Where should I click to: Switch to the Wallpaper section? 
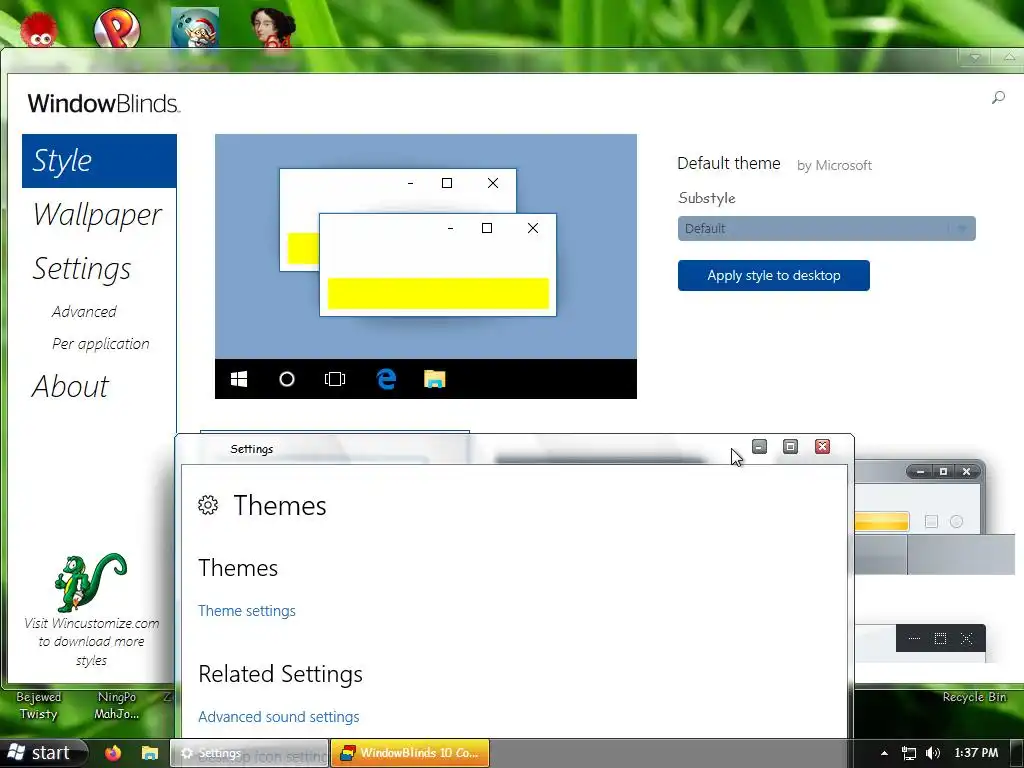[97, 215]
